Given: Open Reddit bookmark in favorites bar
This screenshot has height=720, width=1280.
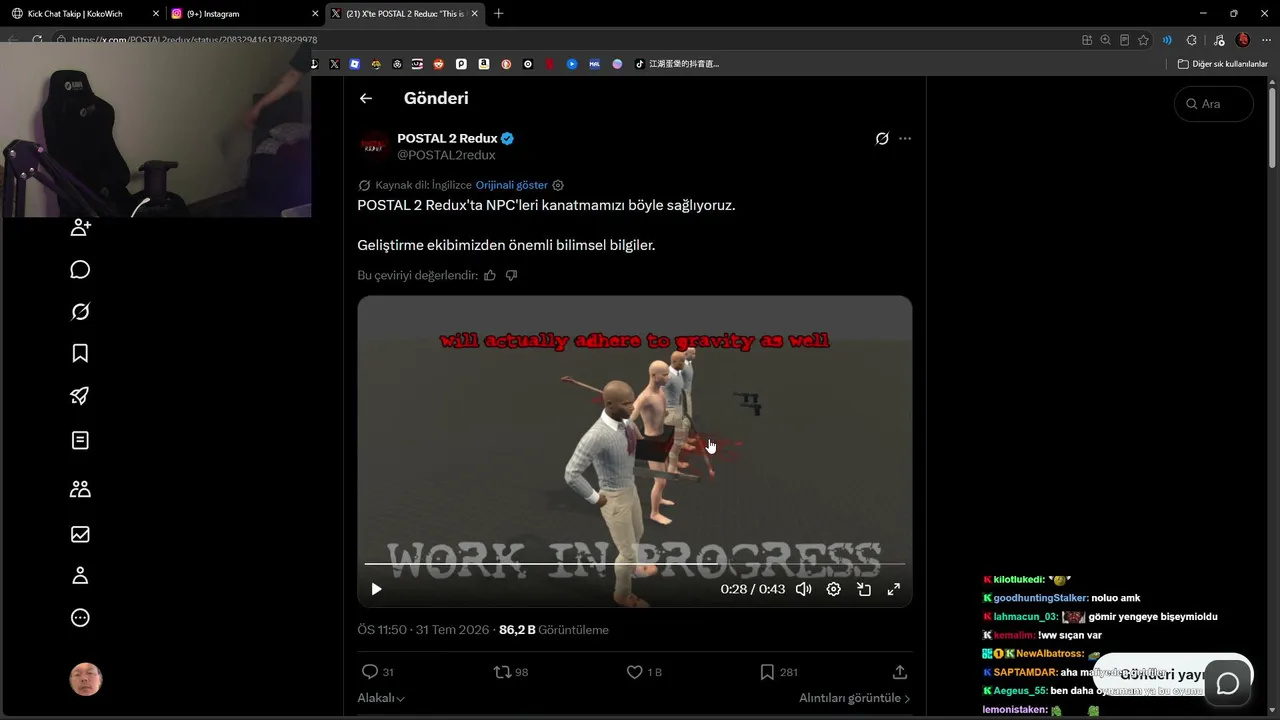Looking at the screenshot, I should (439, 64).
